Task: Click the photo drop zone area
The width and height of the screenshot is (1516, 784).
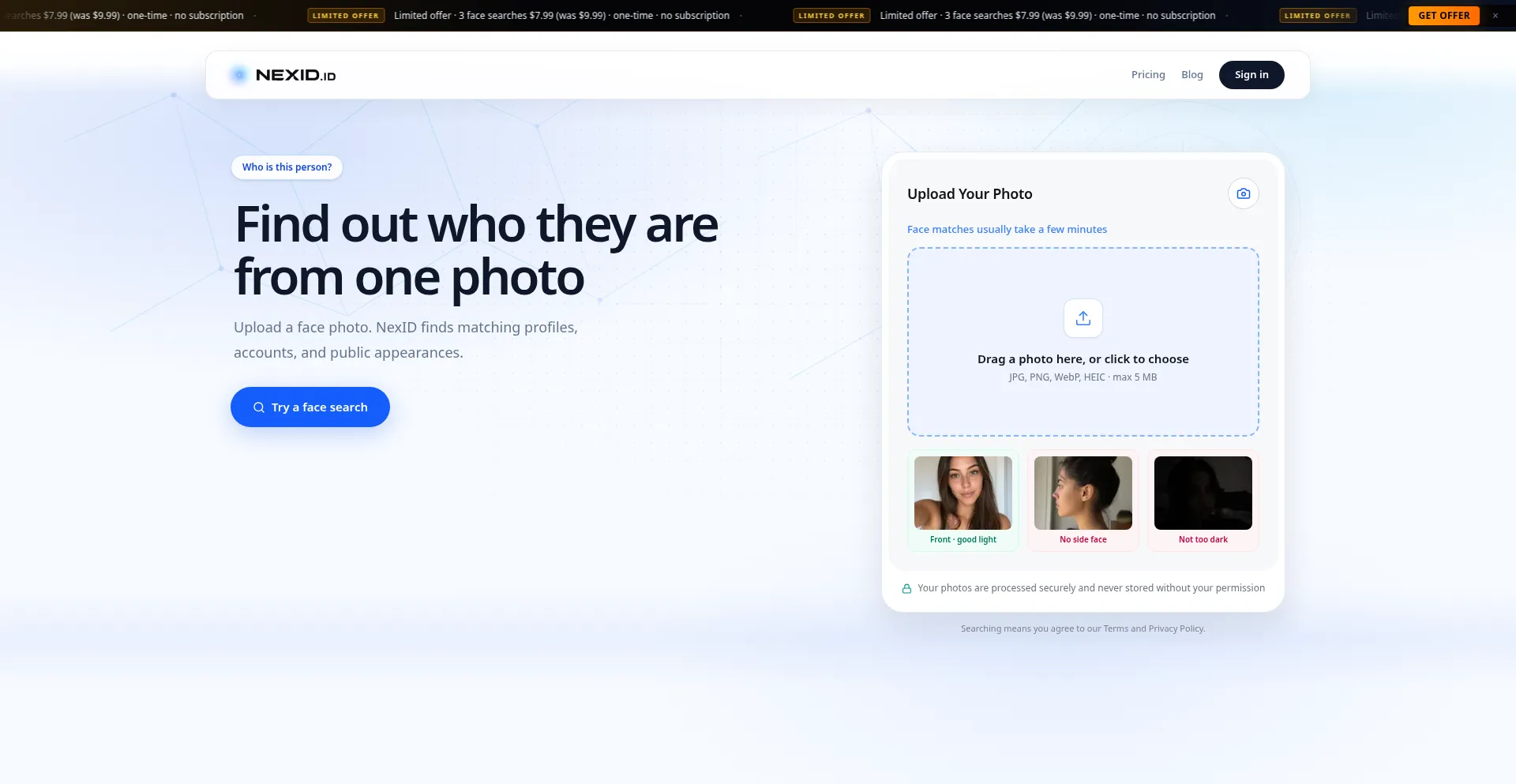Action: [x=1083, y=342]
